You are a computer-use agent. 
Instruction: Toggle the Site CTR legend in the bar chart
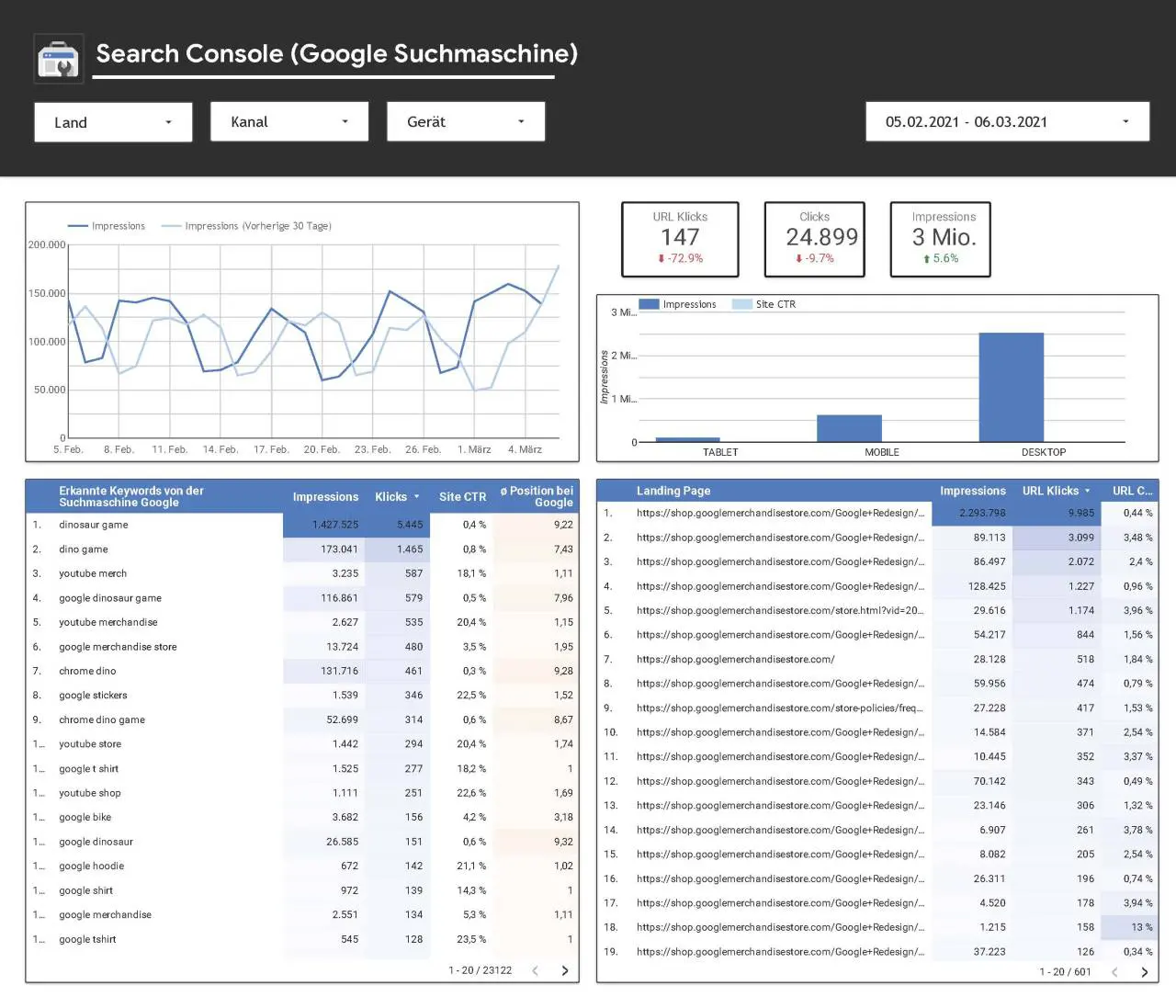764,304
